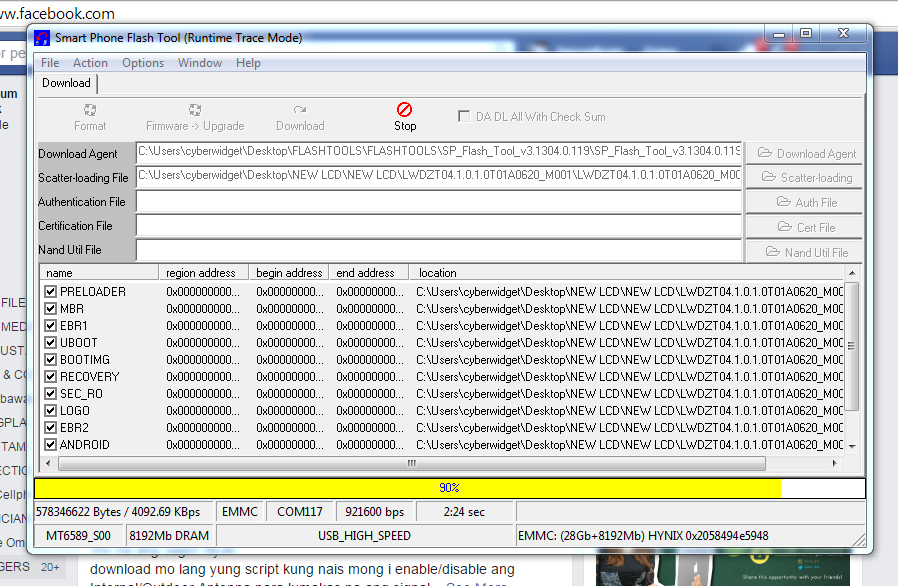
Task: Click the Download arrow toolbar icon
Action: (x=299, y=110)
